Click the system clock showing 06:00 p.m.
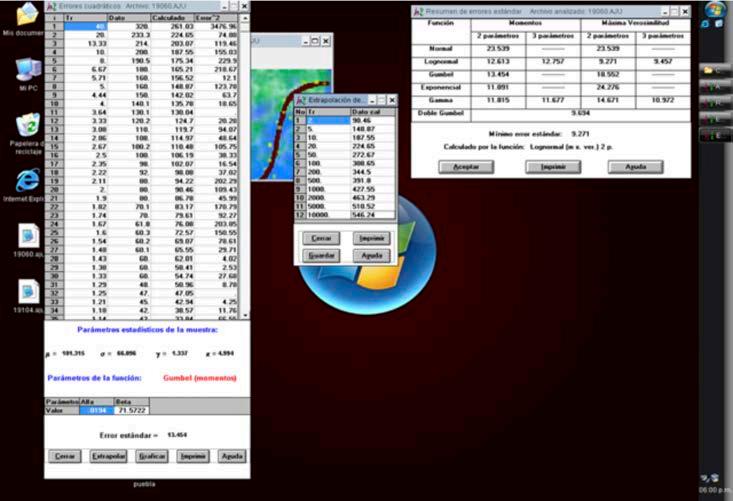The width and height of the screenshot is (733, 501). (715, 490)
